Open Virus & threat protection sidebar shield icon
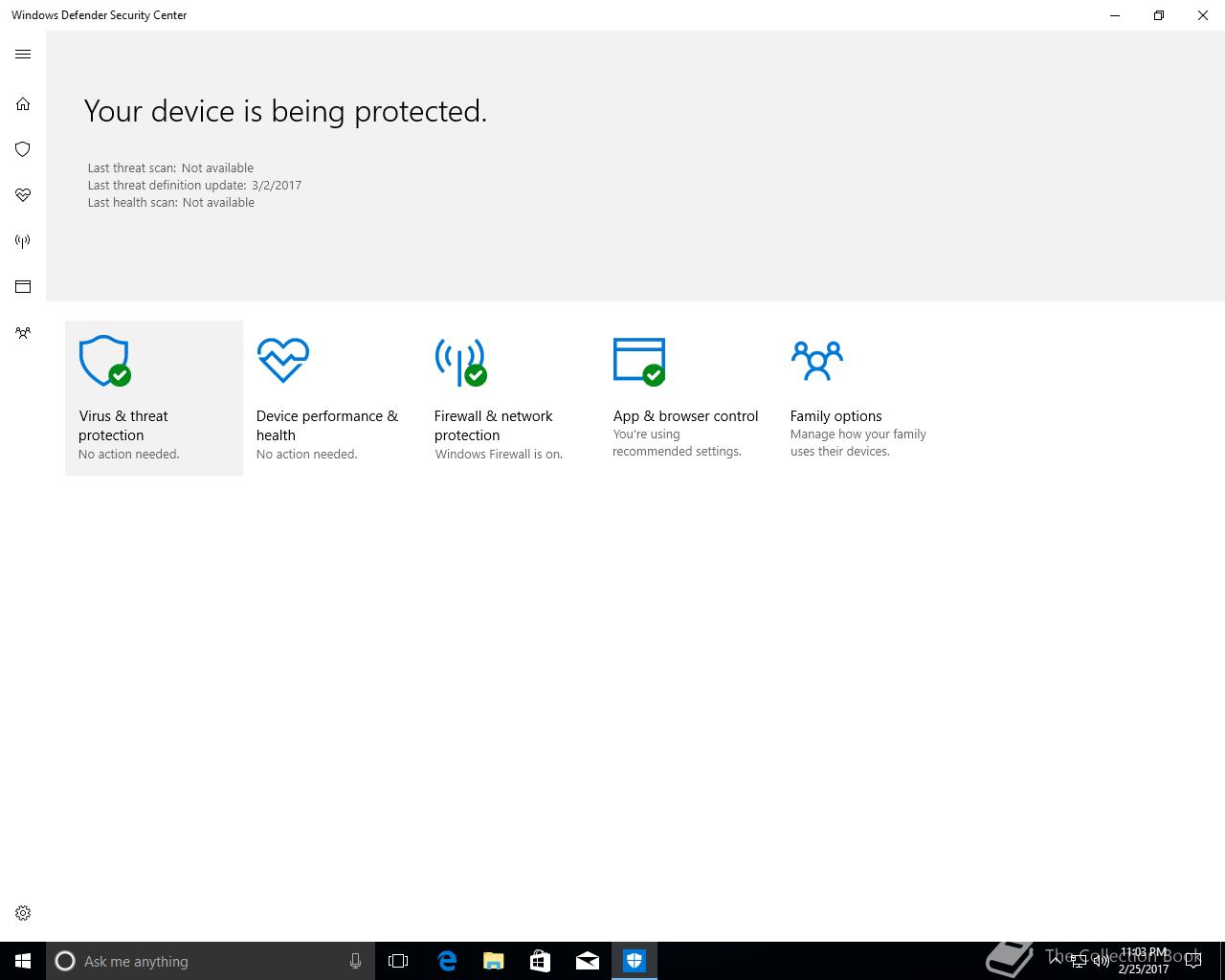Screen dimensions: 1225x980 click(x=23, y=149)
